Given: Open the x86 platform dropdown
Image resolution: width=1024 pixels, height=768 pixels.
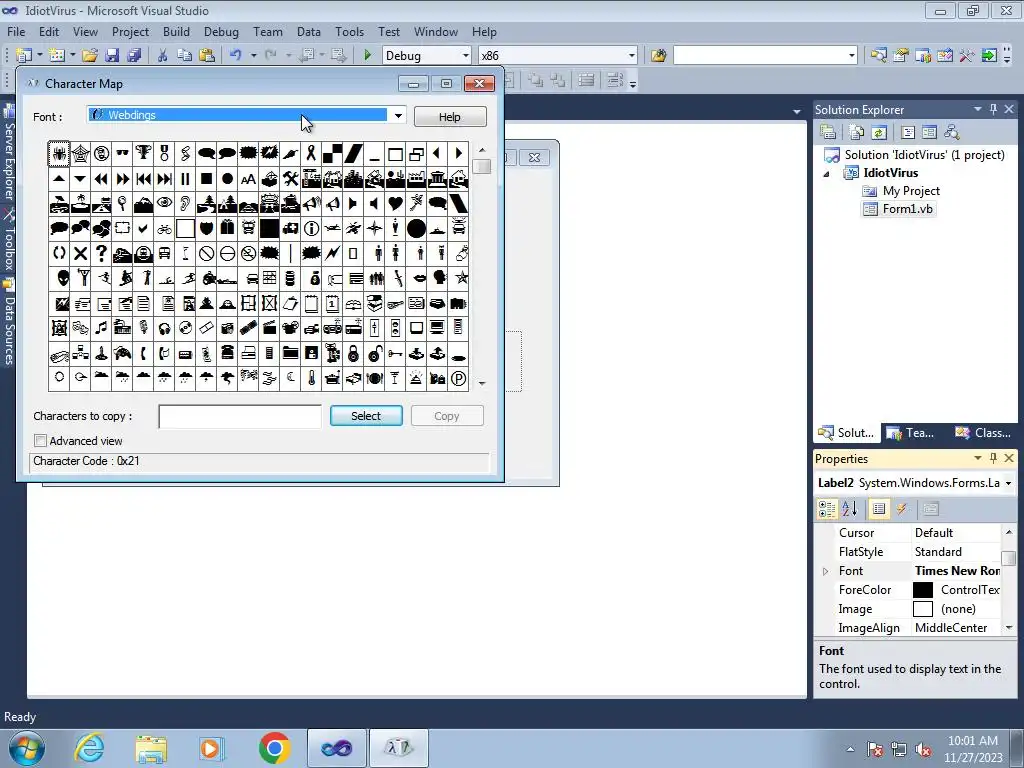Looking at the screenshot, I should pos(631,56).
